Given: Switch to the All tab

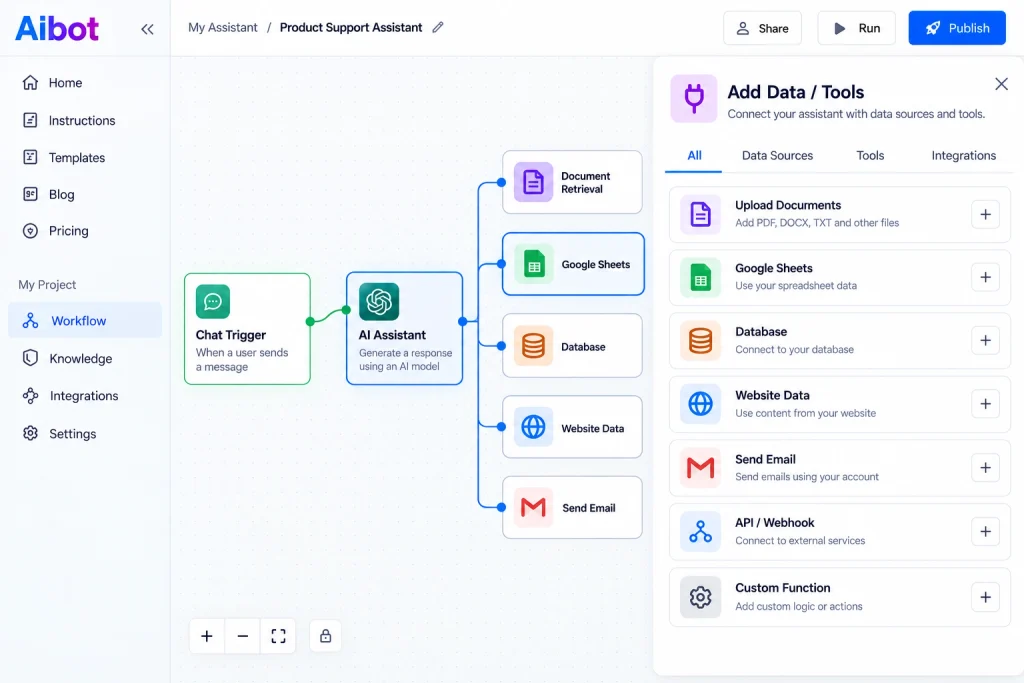Looking at the screenshot, I should pos(694,155).
